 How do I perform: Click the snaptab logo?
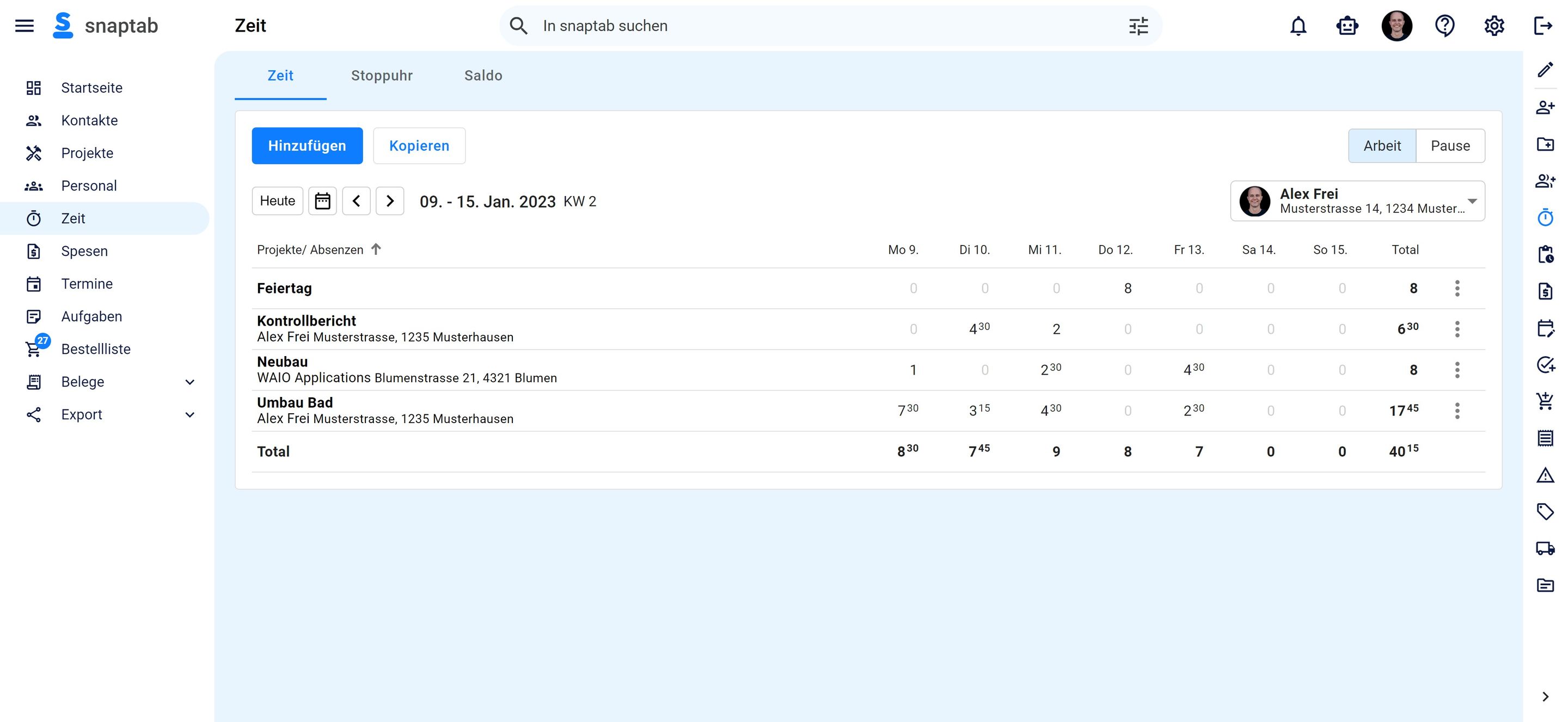click(x=105, y=26)
